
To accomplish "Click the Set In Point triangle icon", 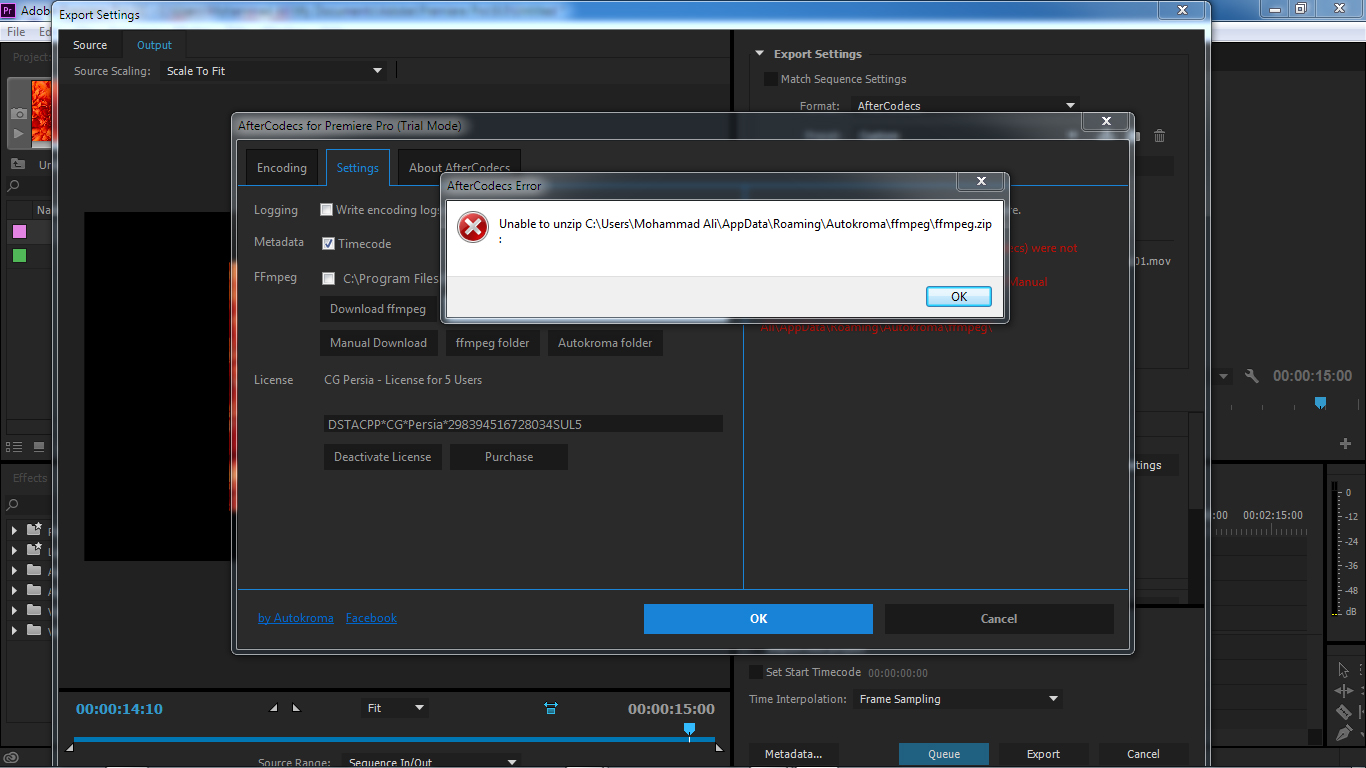I will pyautogui.click(x=275, y=708).
